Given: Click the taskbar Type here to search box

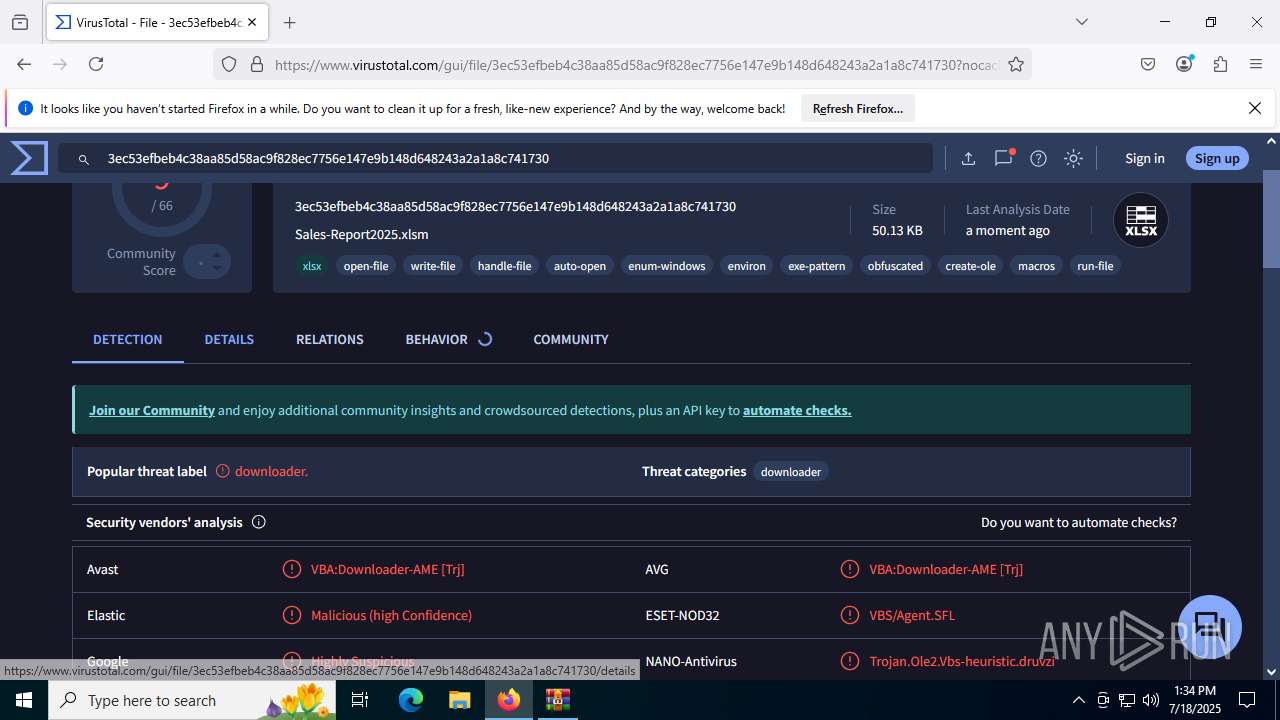Looking at the screenshot, I should coord(190,700).
